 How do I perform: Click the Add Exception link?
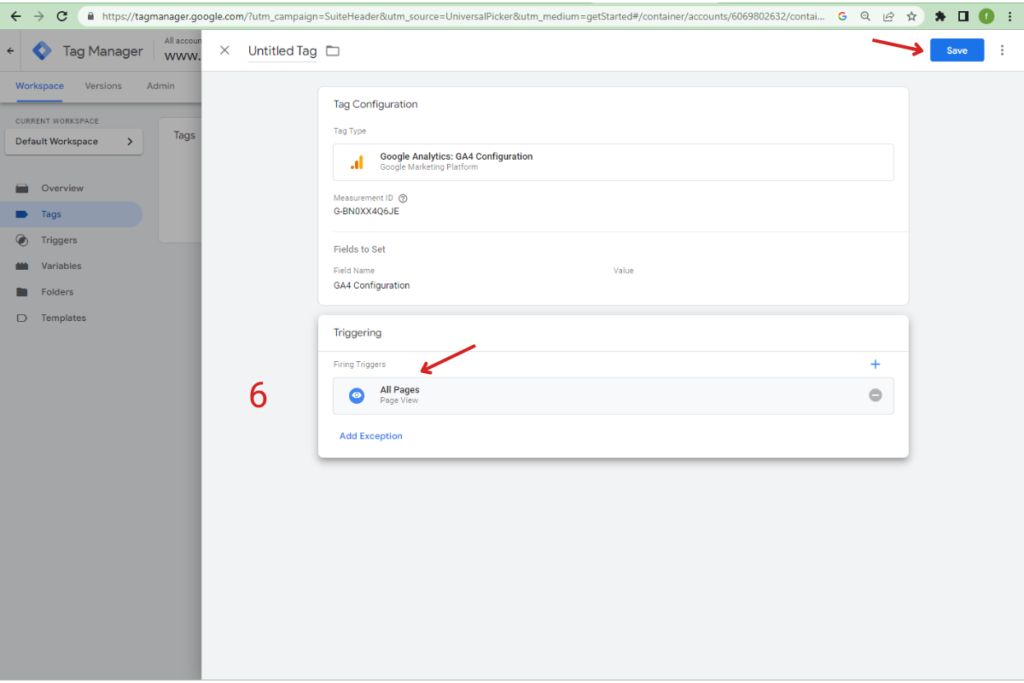click(371, 436)
